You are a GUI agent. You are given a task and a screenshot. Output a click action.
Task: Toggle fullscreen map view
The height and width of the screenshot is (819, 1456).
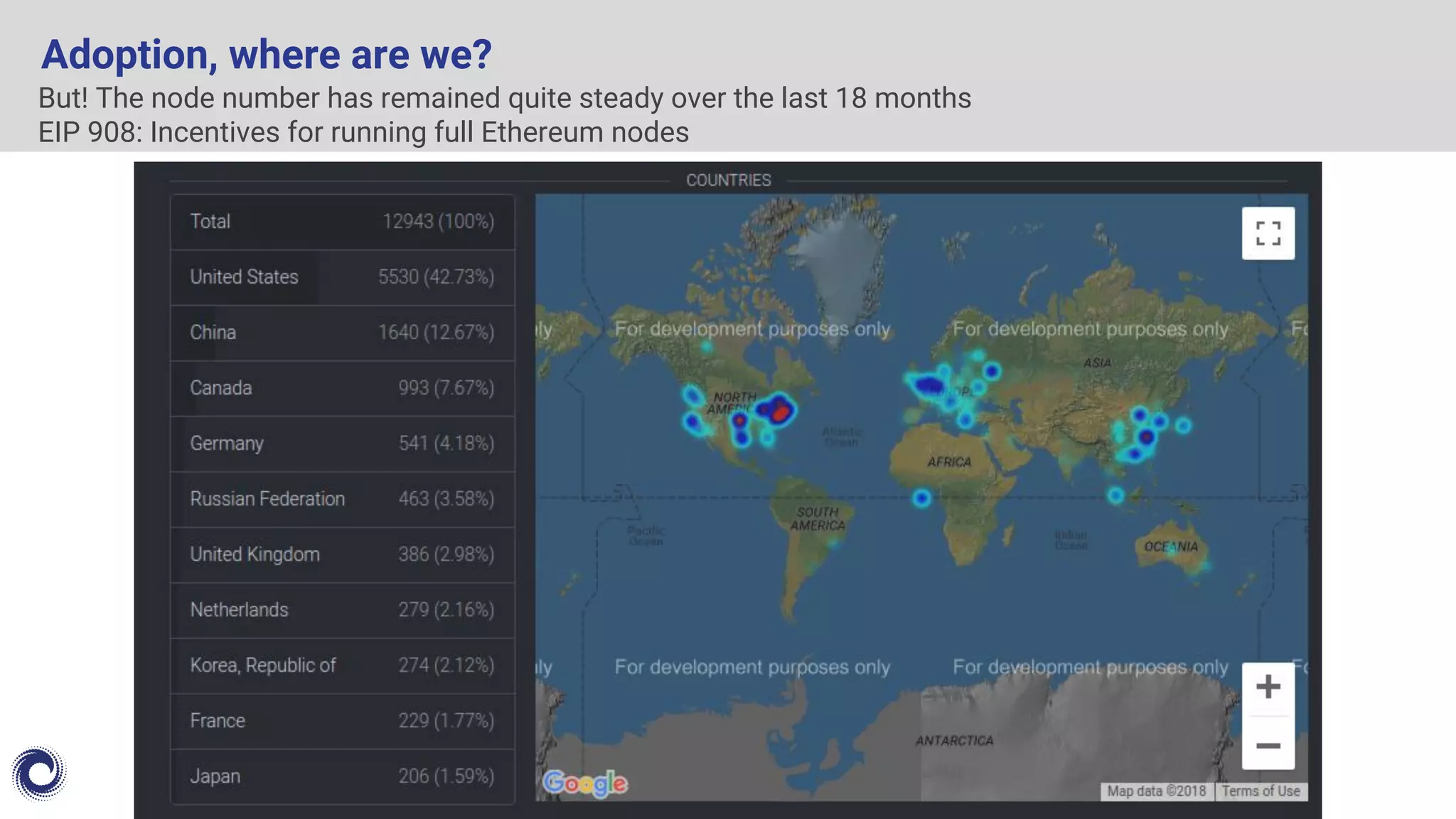click(1268, 233)
